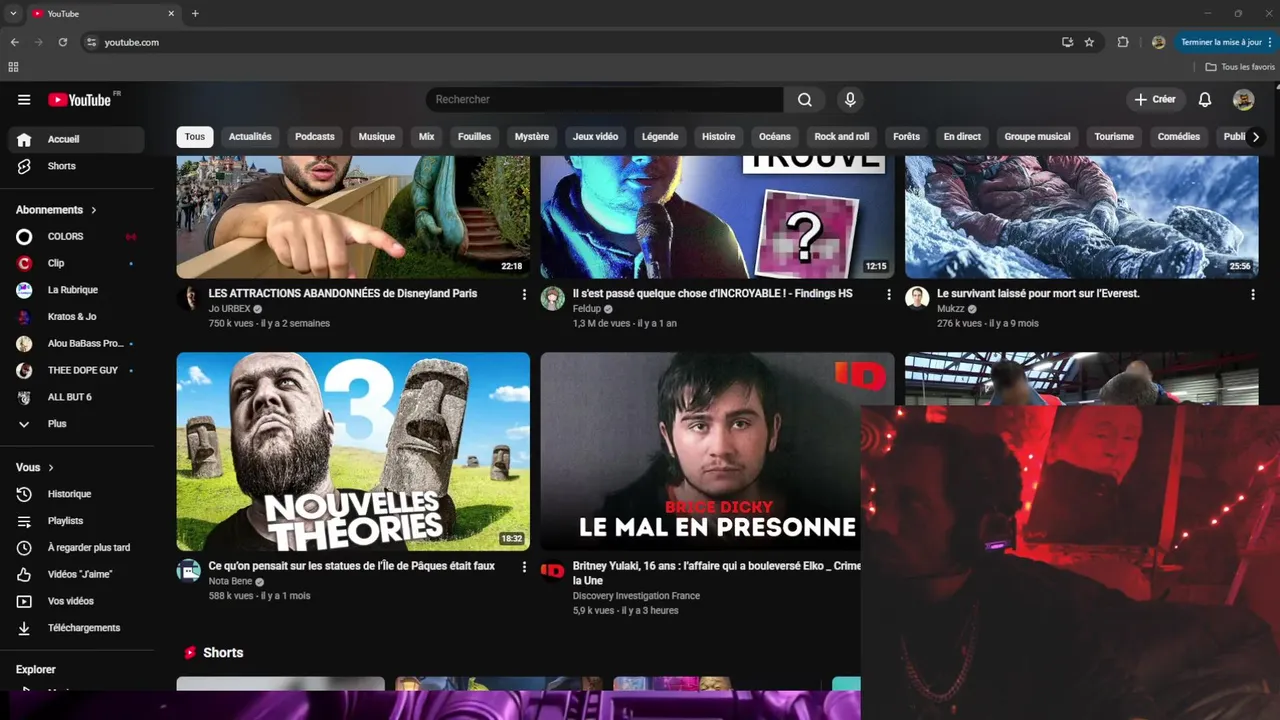Open the Chrome apps grid in bookmarks bar
This screenshot has height=720, width=1280.
click(13, 67)
